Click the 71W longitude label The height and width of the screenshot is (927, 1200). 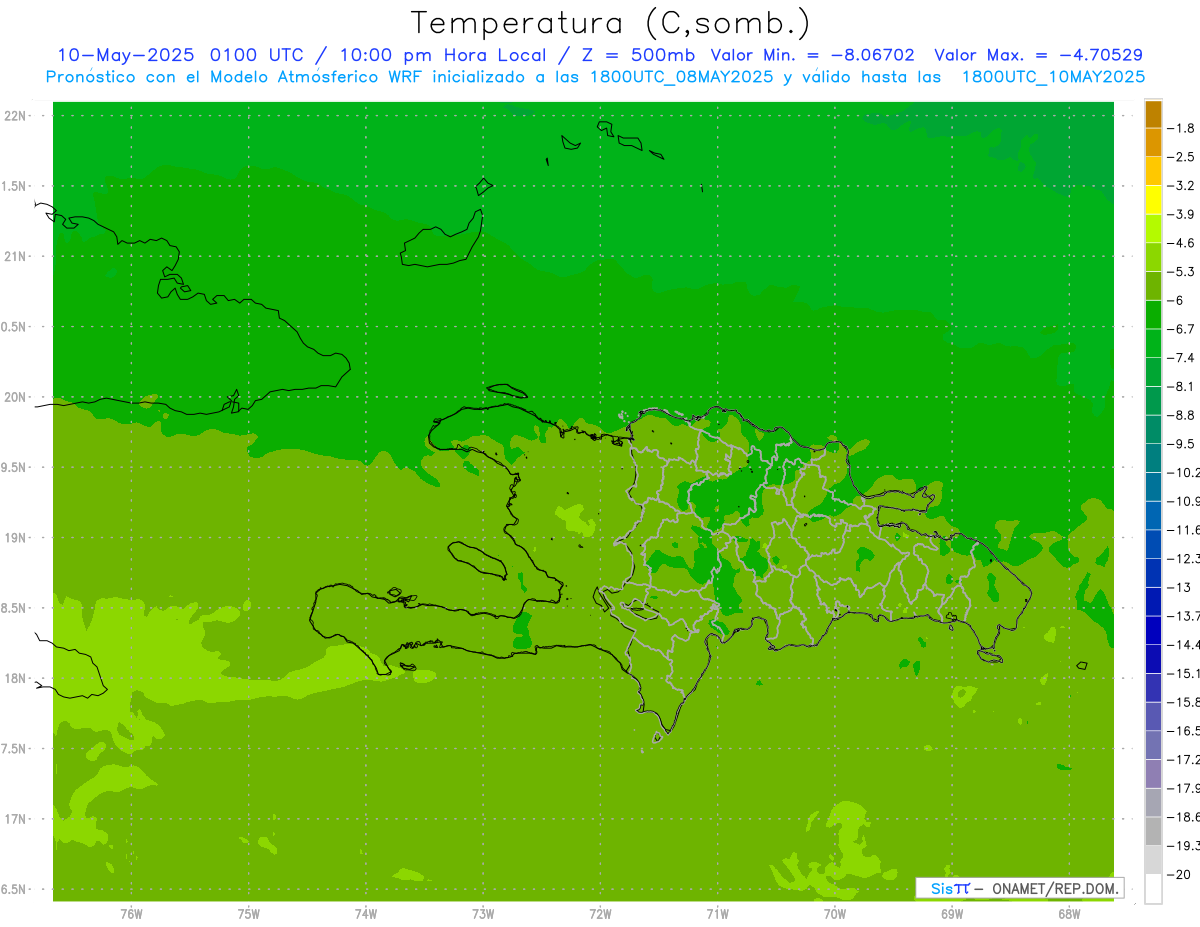click(x=717, y=914)
